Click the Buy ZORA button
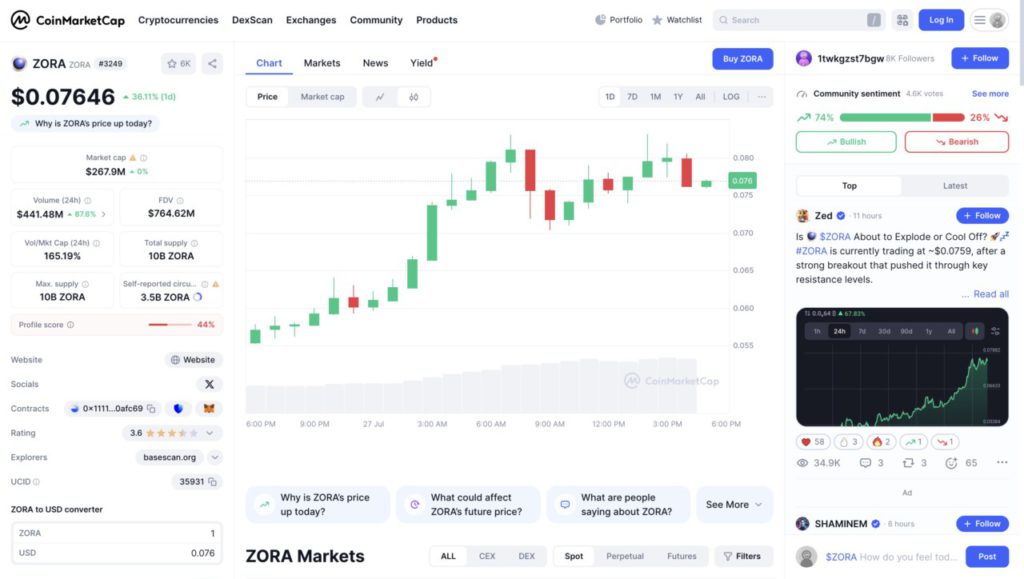The height and width of the screenshot is (579, 1024). coord(743,59)
